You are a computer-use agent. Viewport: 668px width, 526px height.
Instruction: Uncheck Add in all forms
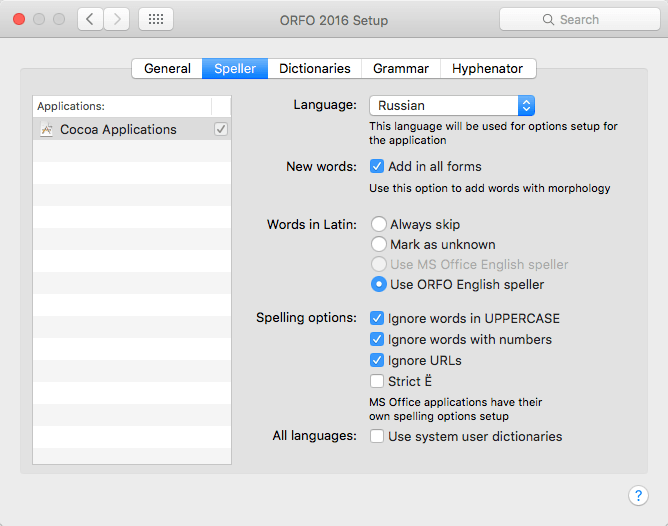377,166
